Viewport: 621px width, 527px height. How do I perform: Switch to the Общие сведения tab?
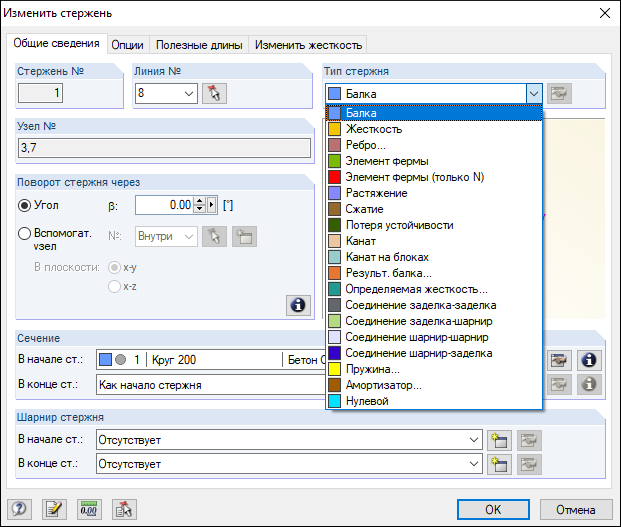(57, 43)
